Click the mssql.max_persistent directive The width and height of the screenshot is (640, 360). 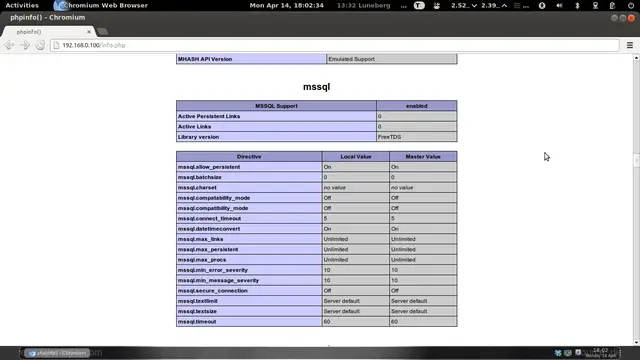coord(208,249)
